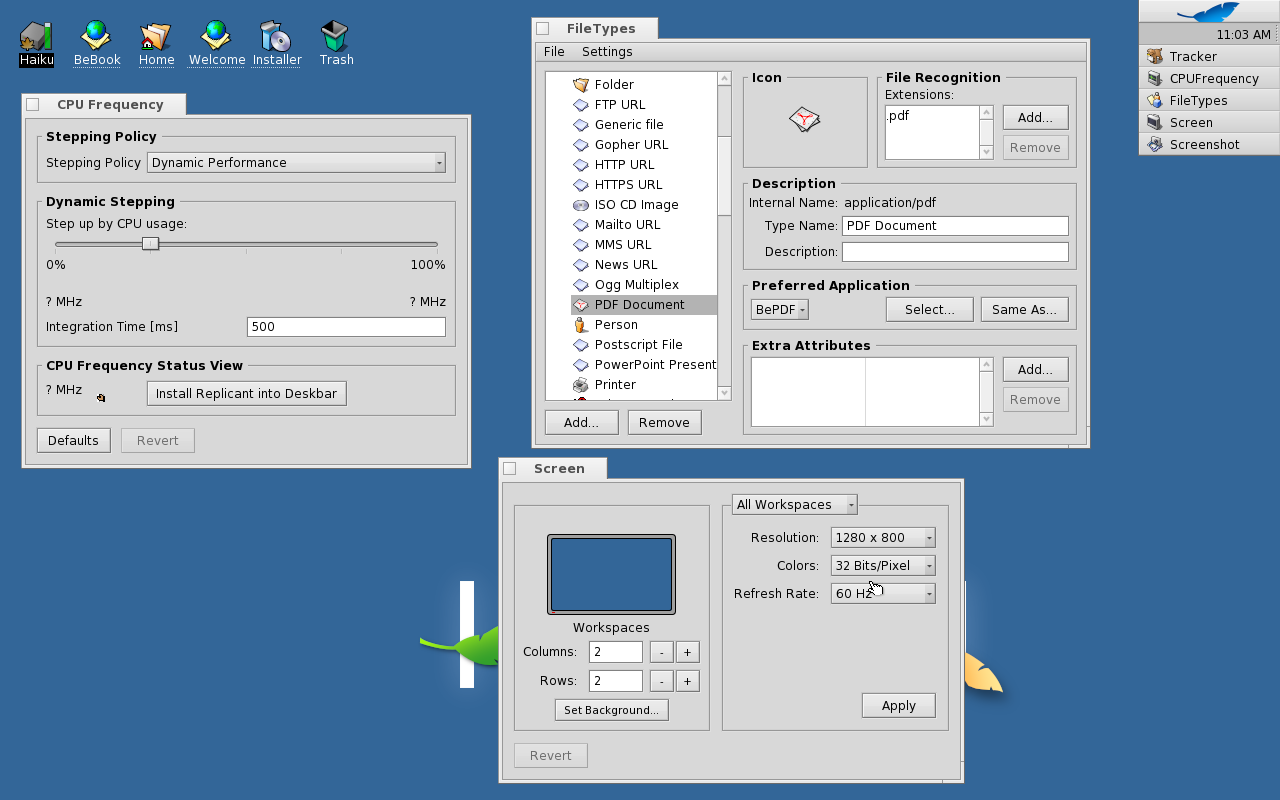1280x800 pixels.
Task: Click the Defaults button in CPU Frequency
Action: tap(73, 441)
